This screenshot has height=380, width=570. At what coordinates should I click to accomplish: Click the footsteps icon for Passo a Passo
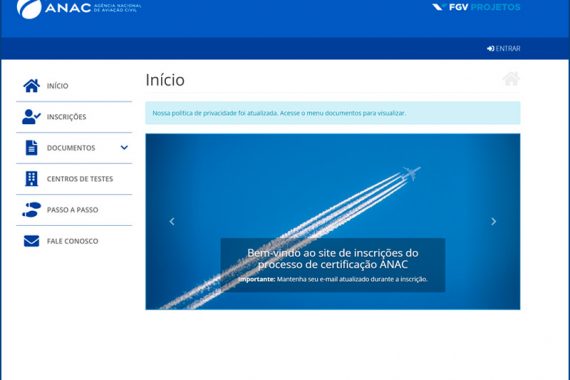tap(31, 210)
